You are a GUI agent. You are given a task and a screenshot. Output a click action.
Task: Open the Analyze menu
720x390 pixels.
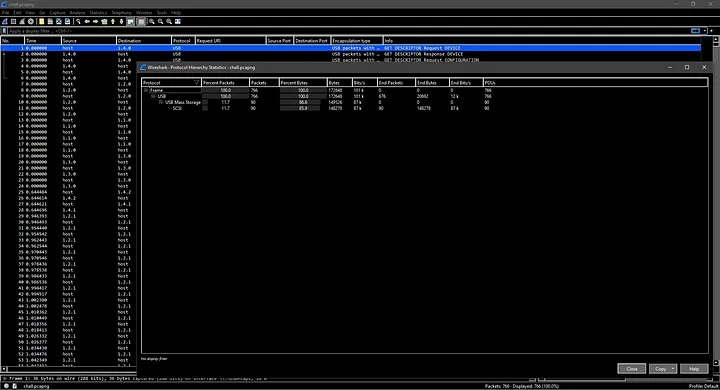77,13
